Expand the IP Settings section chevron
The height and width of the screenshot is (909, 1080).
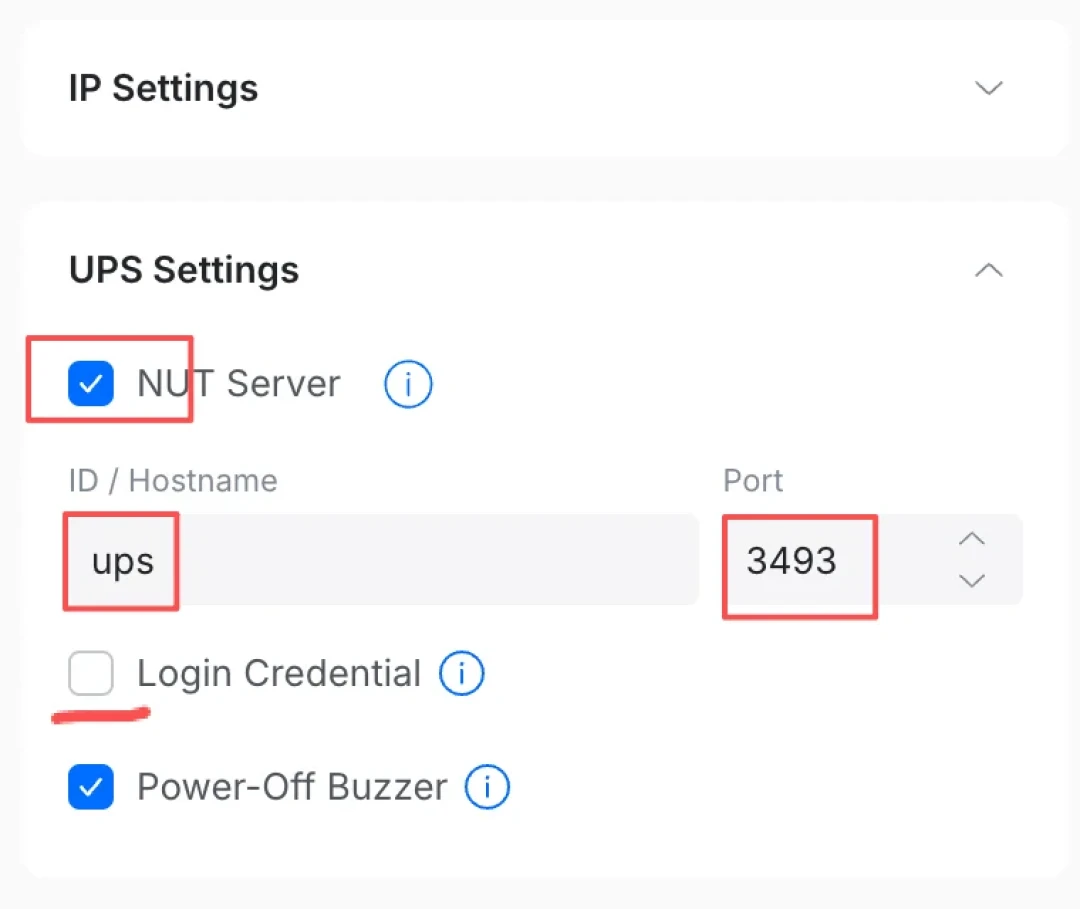click(988, 88)
